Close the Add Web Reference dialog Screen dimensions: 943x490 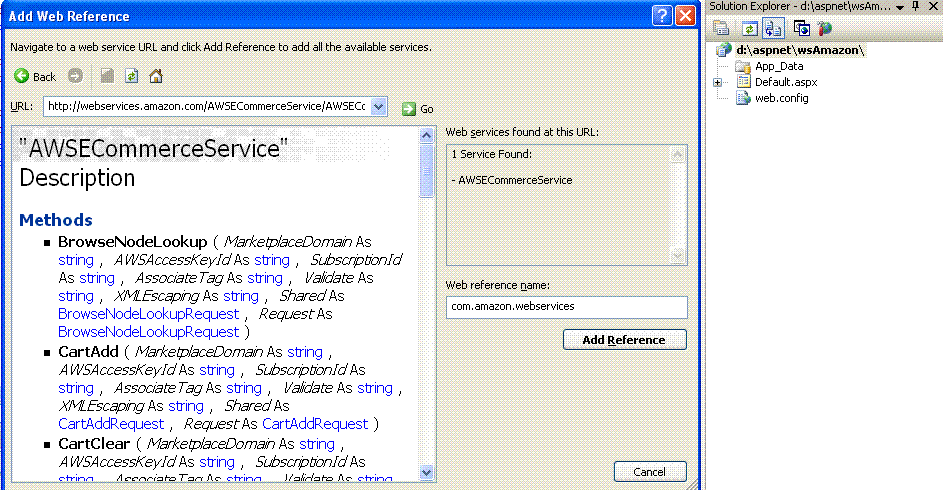[x=685, y=15]
